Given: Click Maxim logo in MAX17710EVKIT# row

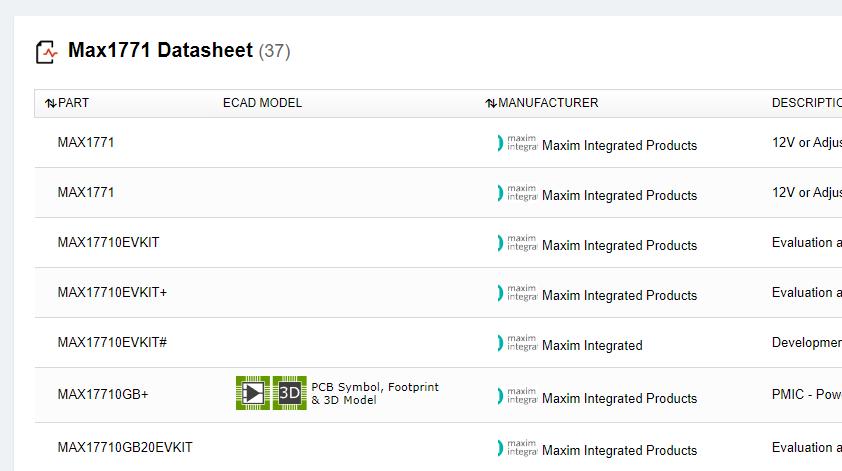Looking at the screenshot, I should 517,343.
